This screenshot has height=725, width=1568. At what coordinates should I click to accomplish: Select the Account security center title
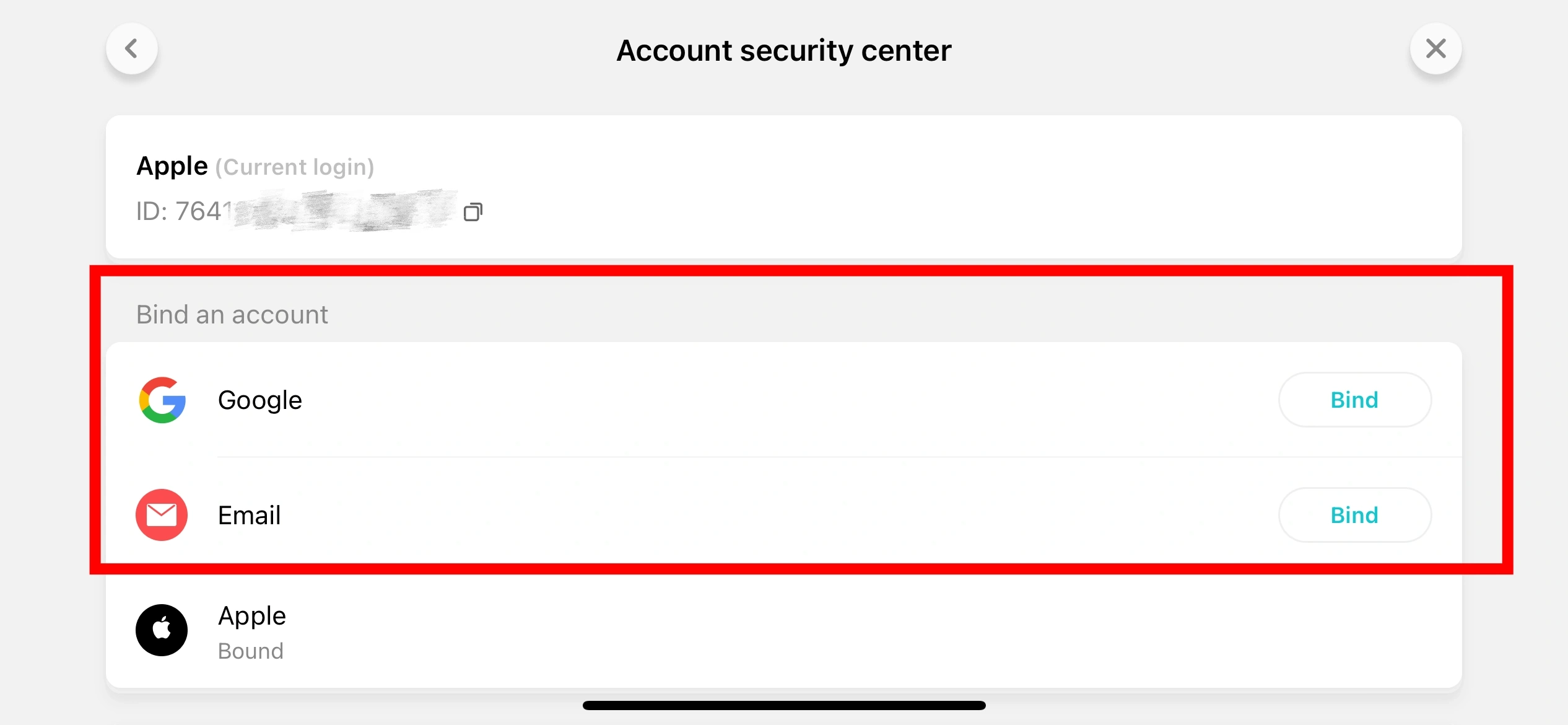[783, 50]
